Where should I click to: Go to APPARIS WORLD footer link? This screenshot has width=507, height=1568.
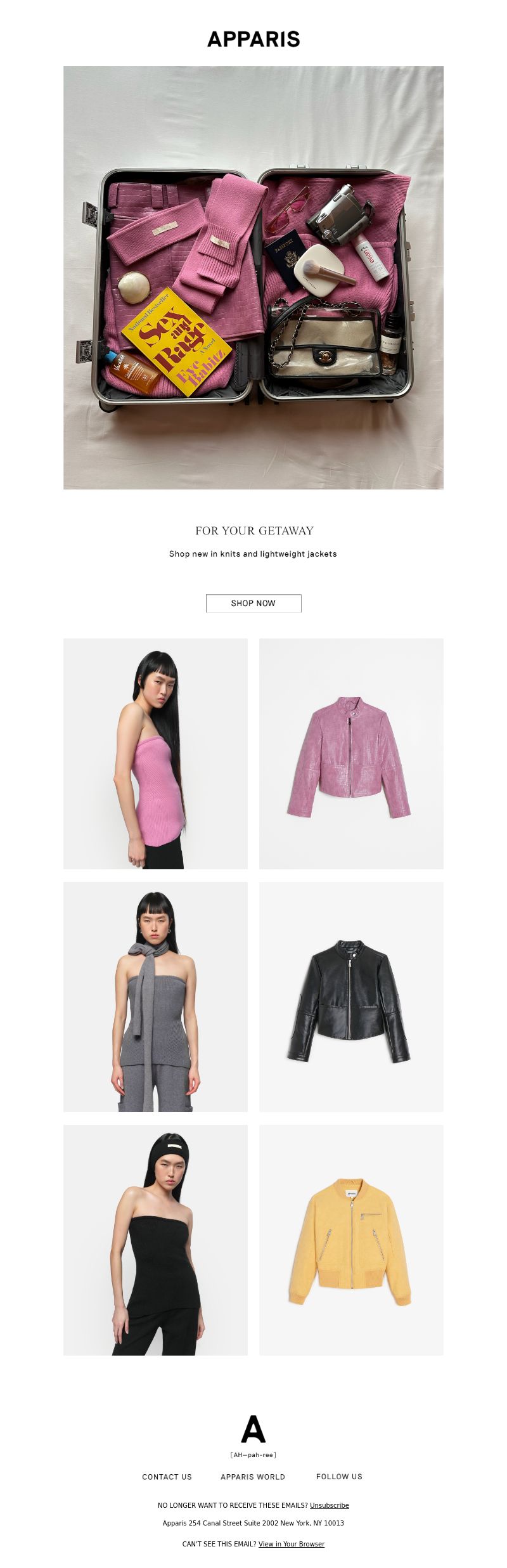[x=253, y=1477]
